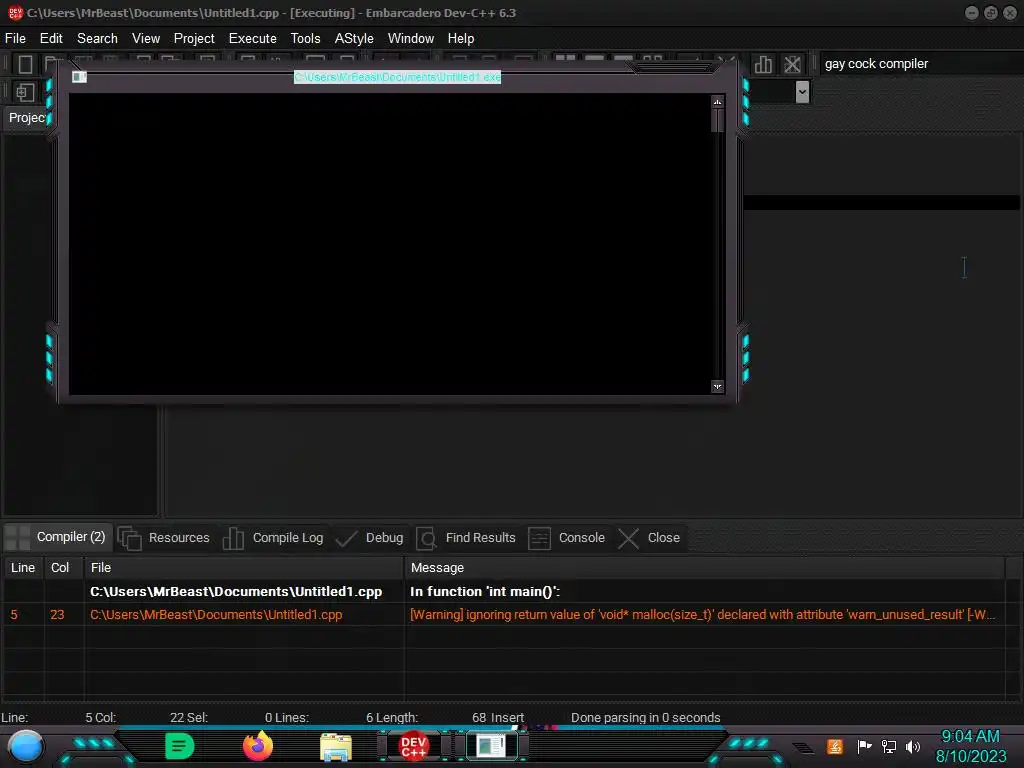The width and height of the screenshot is (1024, 768).
Task: Select the bold Untitled1.cpp file path row
Action: pos(236,592)
